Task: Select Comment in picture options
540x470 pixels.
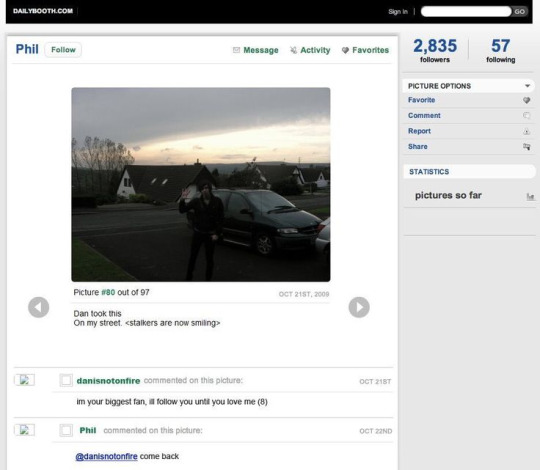Action: [424, 115]
